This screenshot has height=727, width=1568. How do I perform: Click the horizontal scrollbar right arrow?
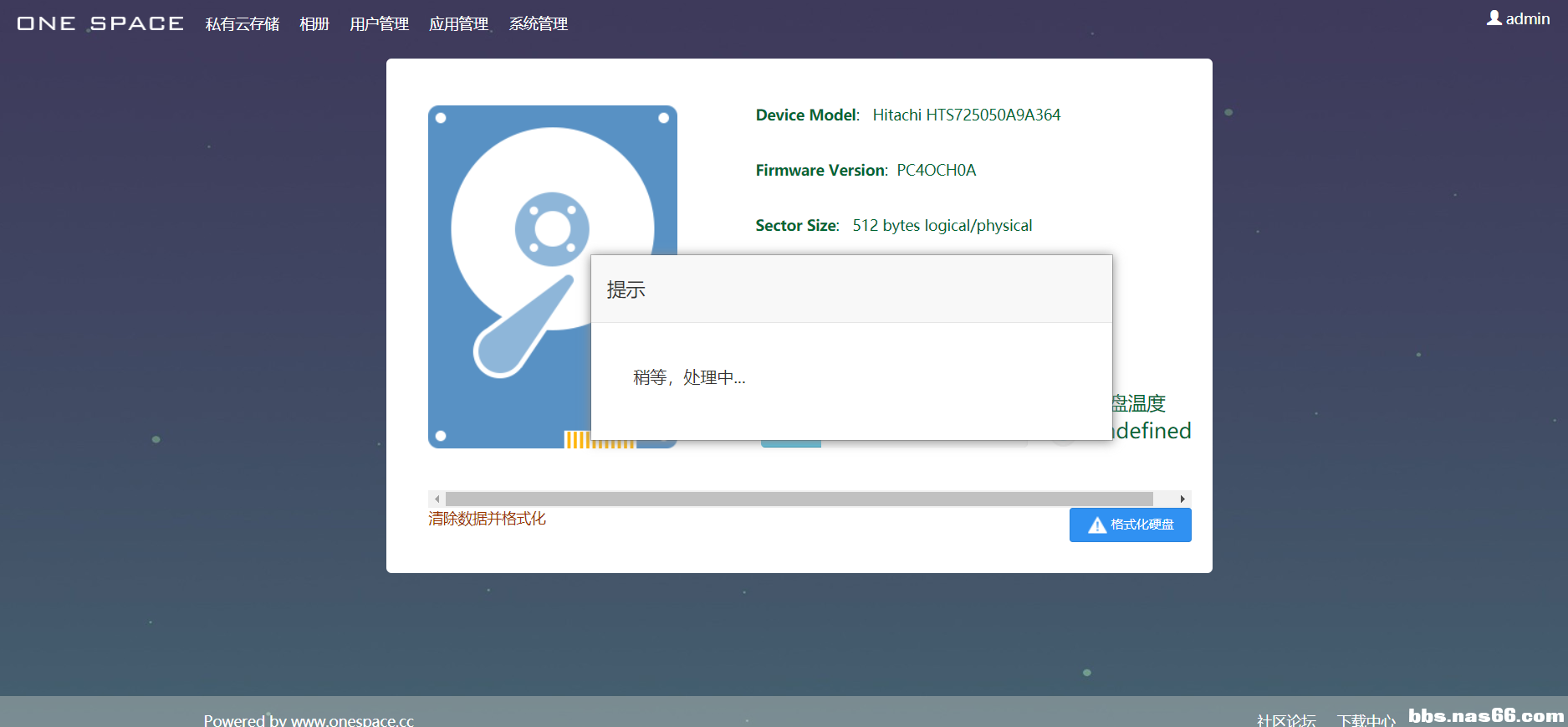point(1182,499)
